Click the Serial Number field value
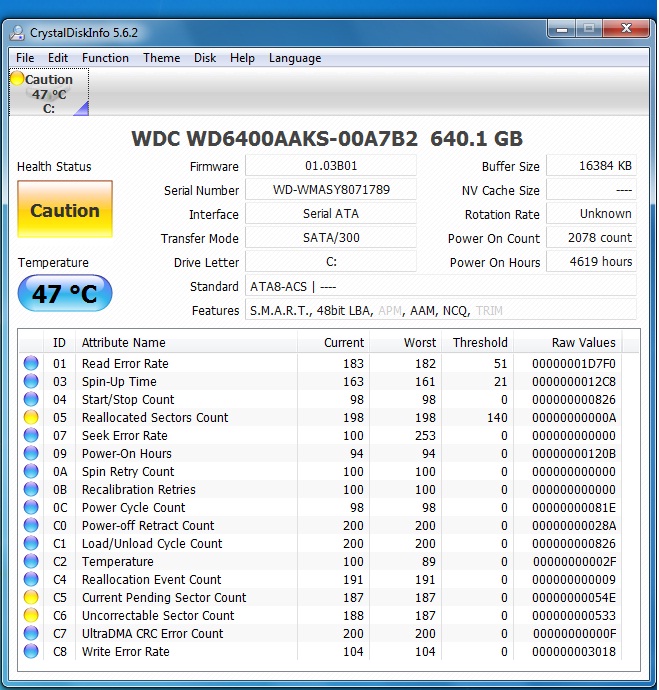This screenshot has width=659, height=690. (x=331, y=190)
